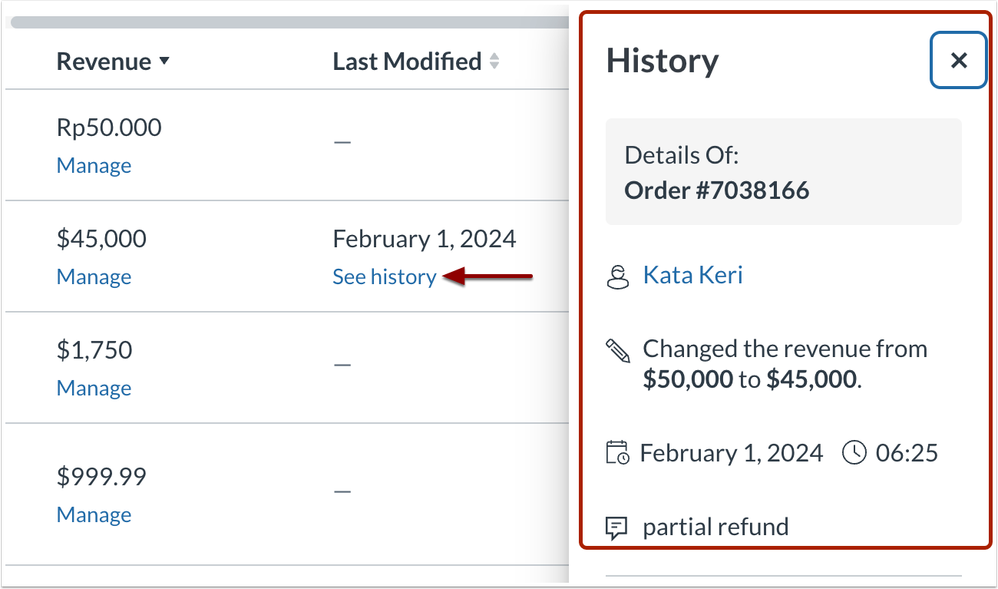Screen dimensions: 998x589
Task: Click the February 1, 2024 date in table
Action: (424, 239)
